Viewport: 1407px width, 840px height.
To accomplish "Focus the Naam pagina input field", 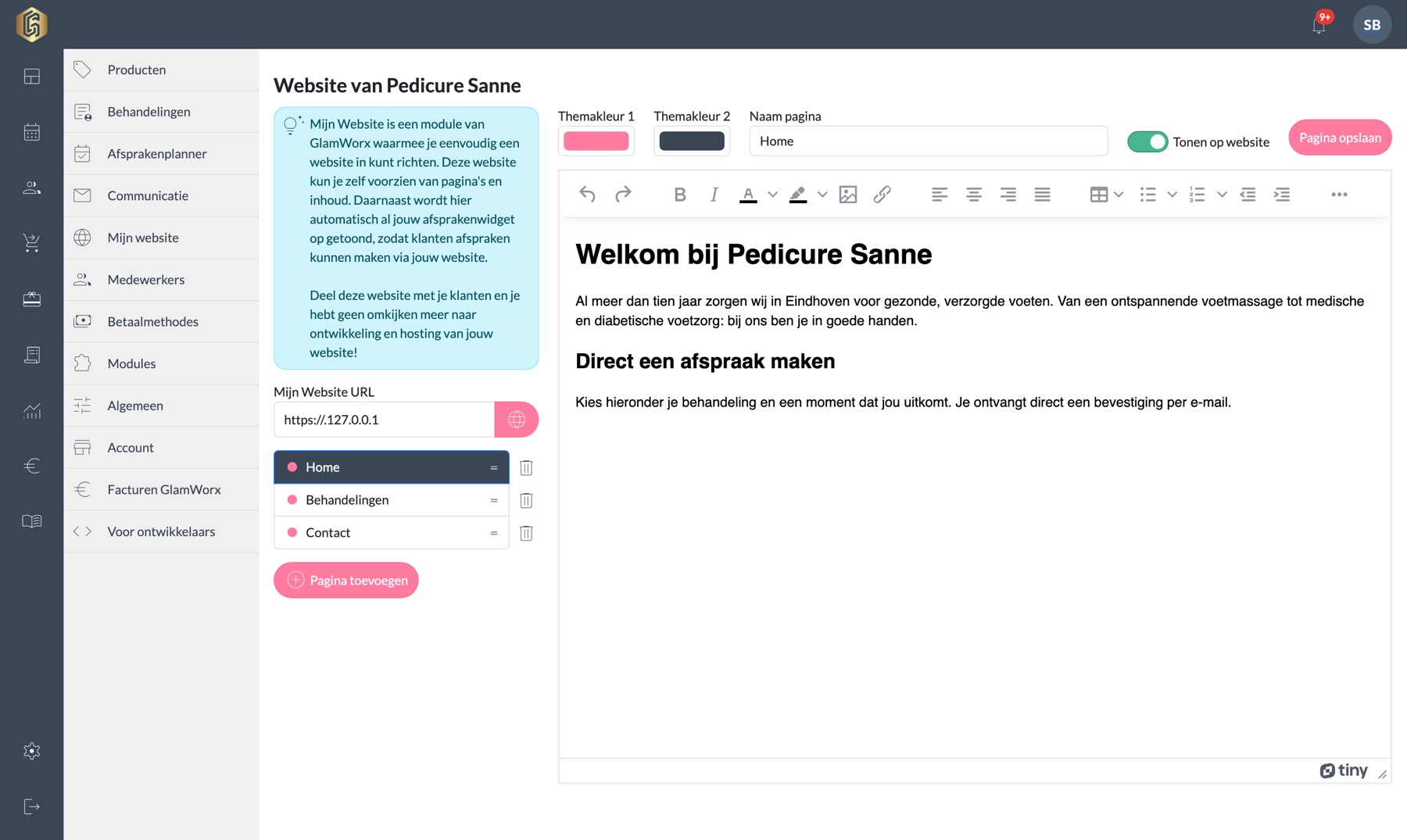I will click(x=929, y=141).
